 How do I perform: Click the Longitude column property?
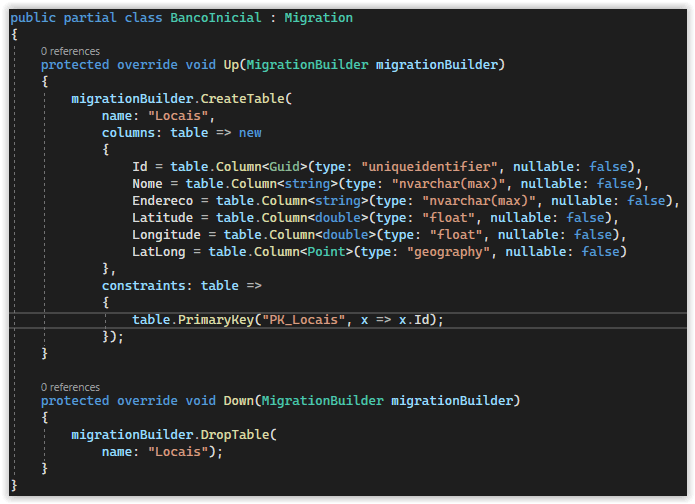[166, 234]
